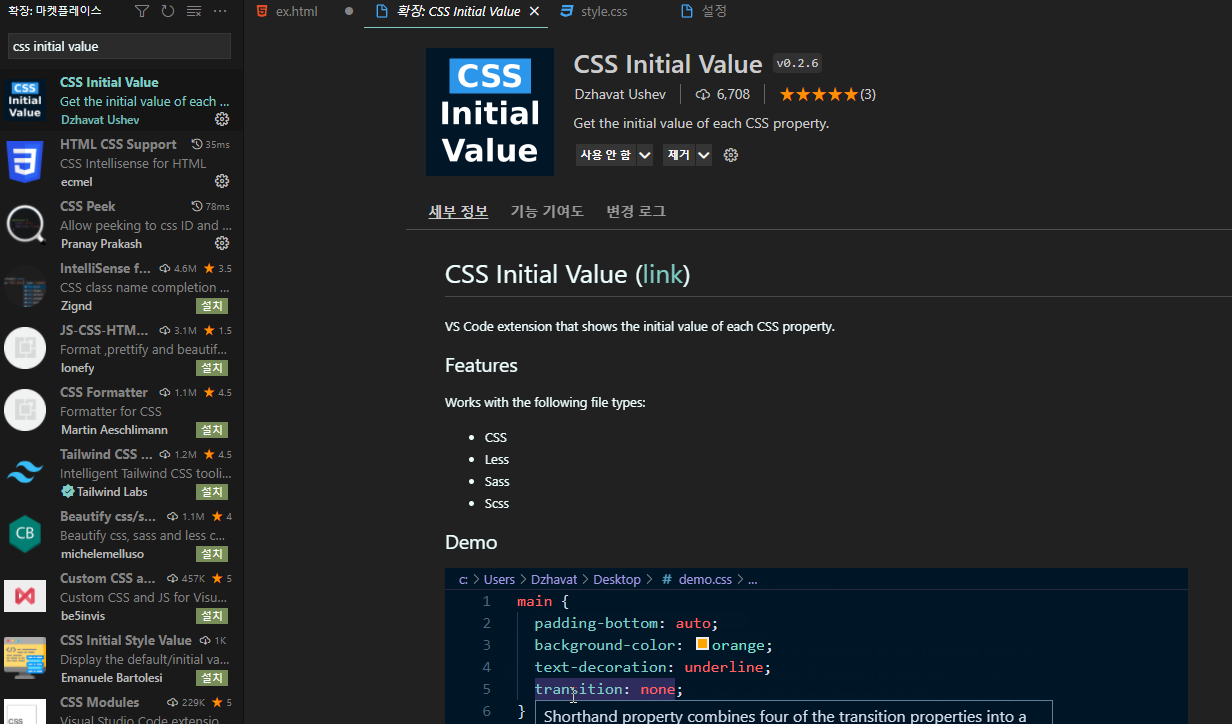1232x724 pixels.
Task: Click publisher Dzhavat Ushev link
Action: 620,94
